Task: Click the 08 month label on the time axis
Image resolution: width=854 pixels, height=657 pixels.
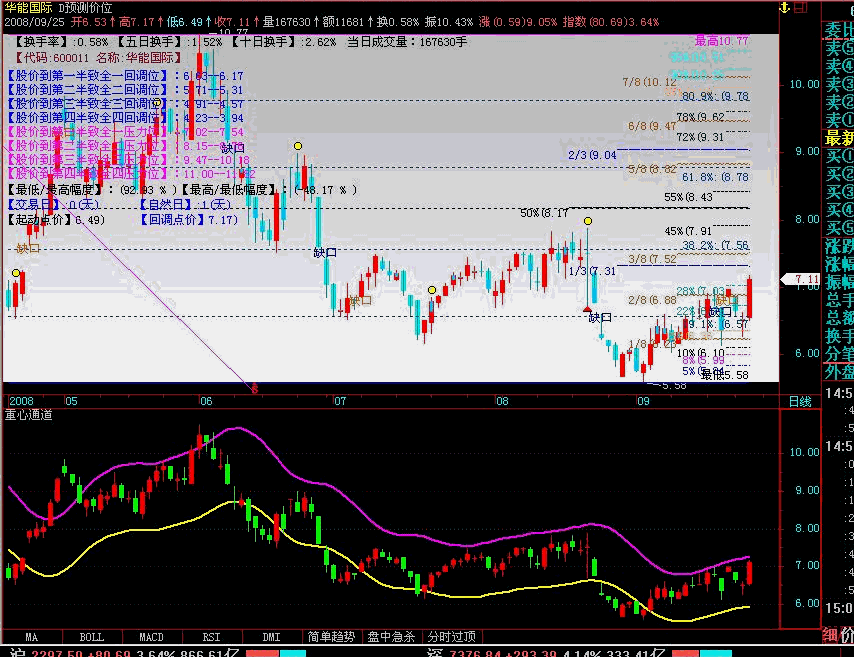Action: pos(502,402)
